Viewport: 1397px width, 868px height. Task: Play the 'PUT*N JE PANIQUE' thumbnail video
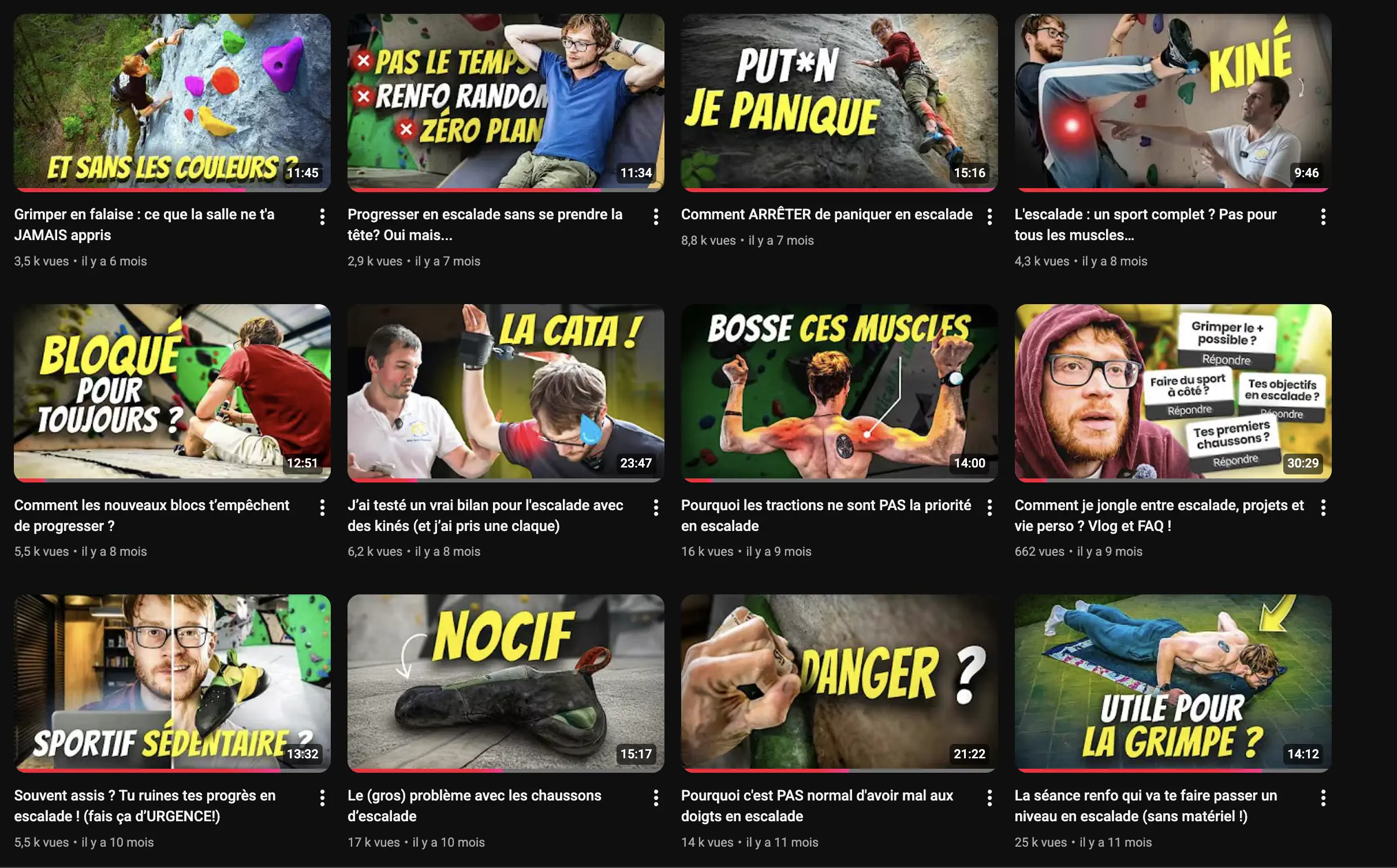(839, 103)
